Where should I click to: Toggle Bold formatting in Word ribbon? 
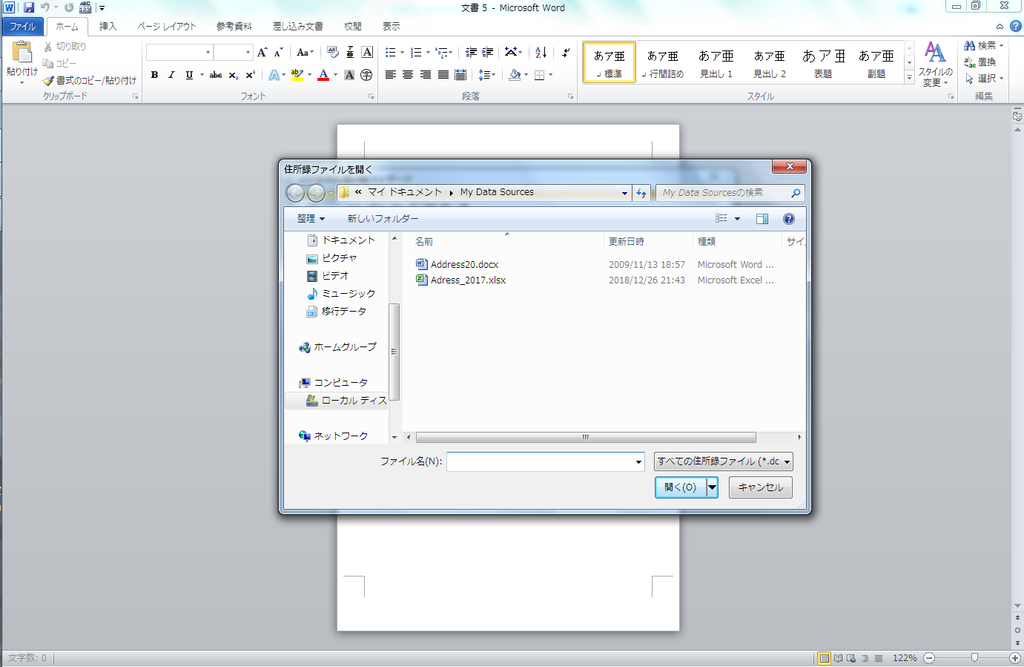click(x=155, y=75)
